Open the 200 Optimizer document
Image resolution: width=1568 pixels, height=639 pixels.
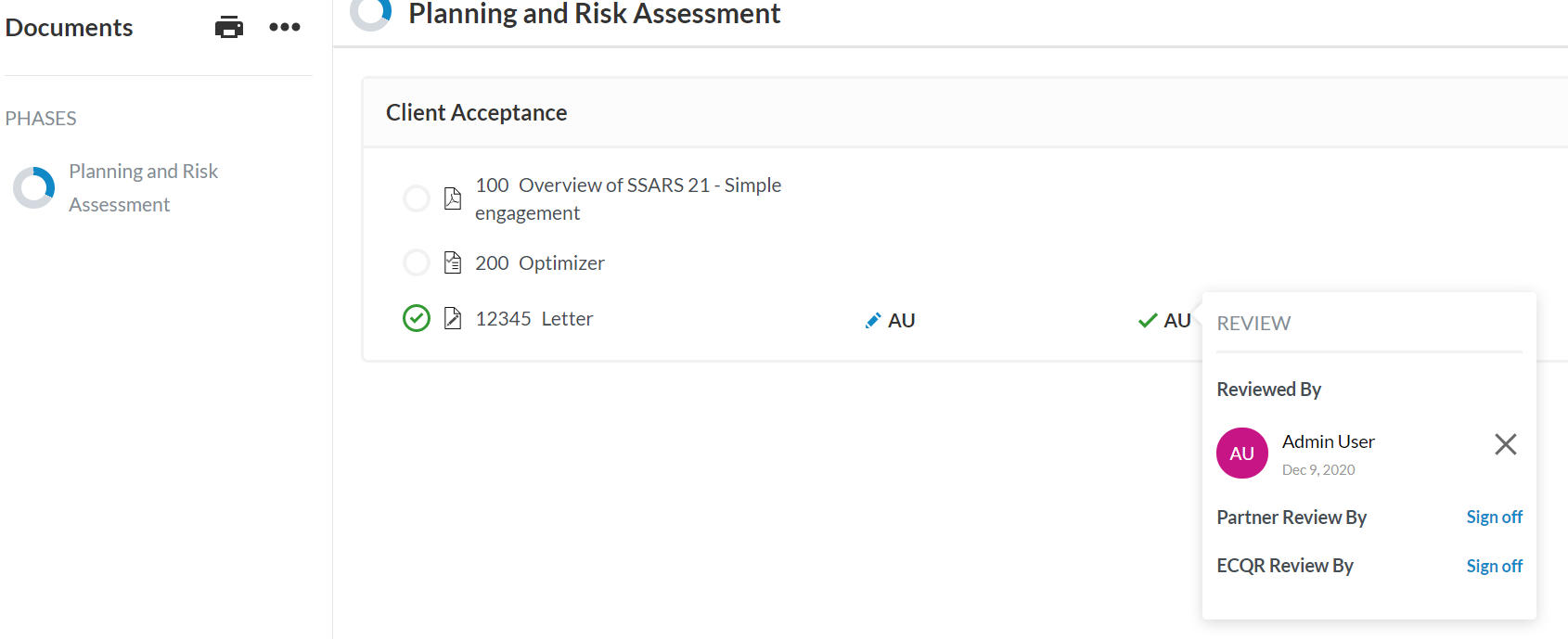[539, 263]
